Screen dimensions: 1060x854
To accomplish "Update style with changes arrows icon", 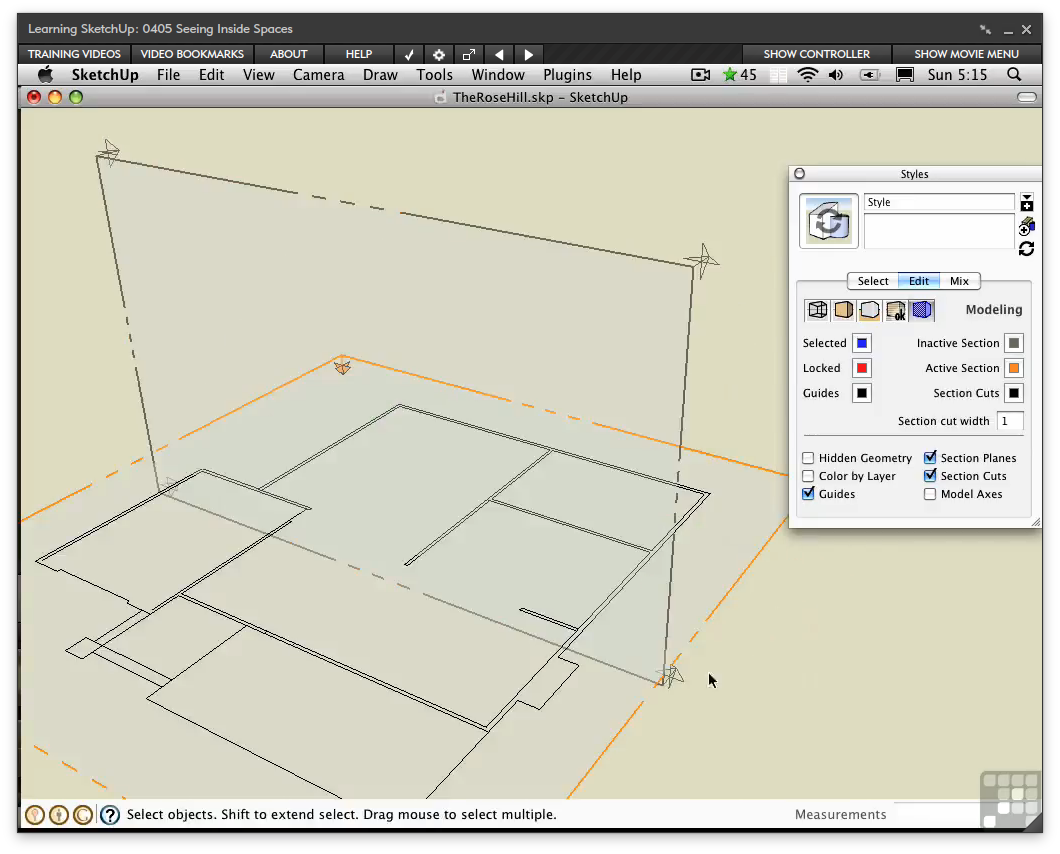I will [1026, 249].
